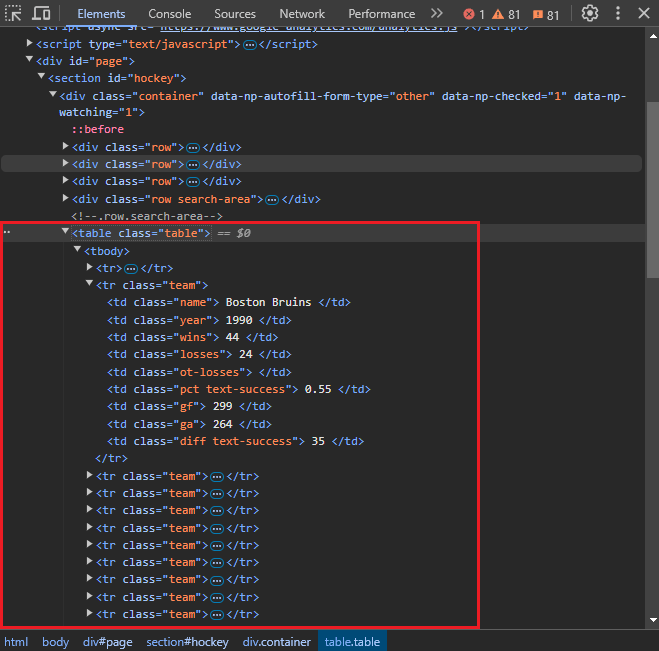Switch to the Console tab
This screenshot has width=659, height=651.
coord(169,14)
